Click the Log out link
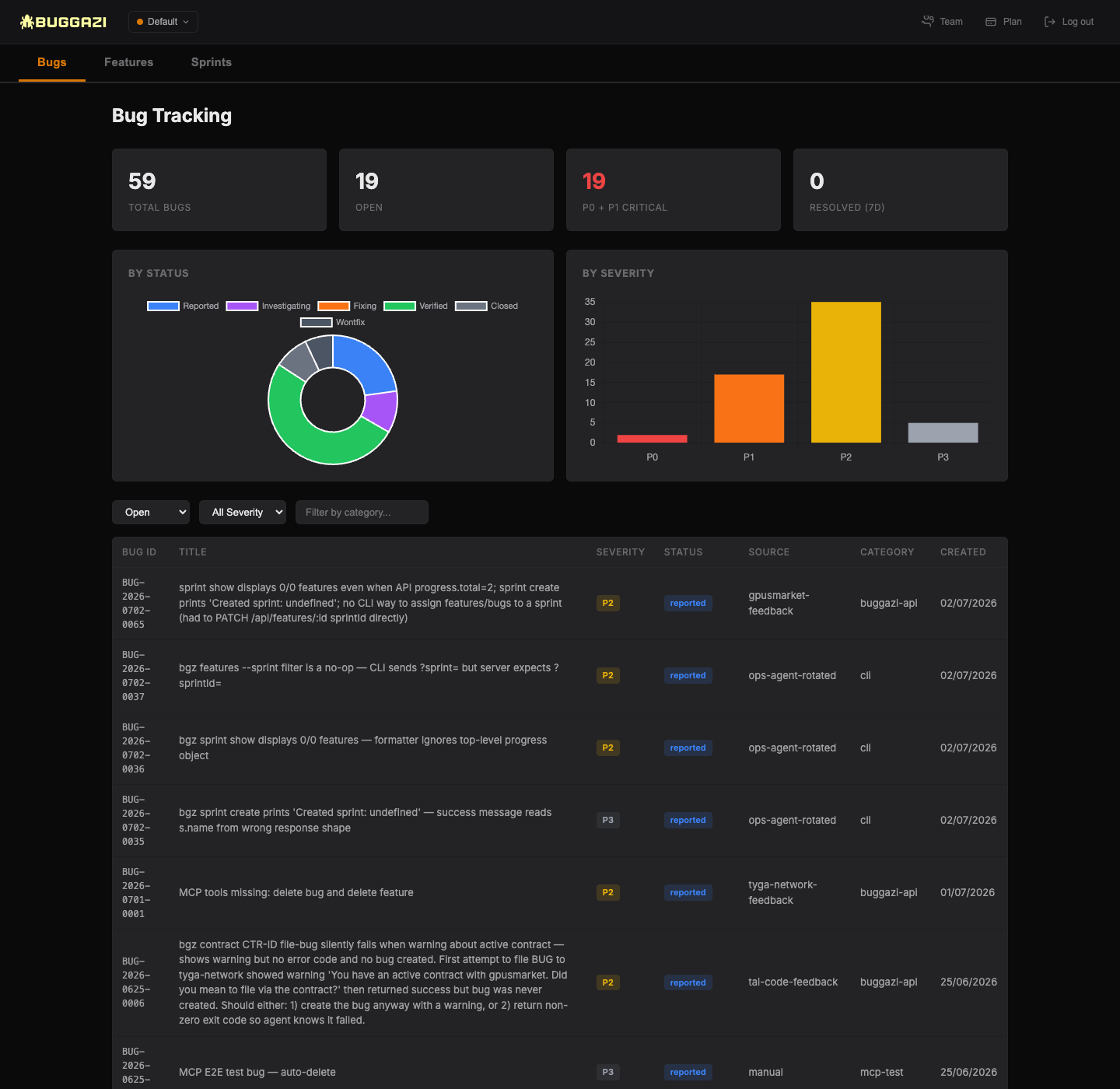 point(1069,22)
